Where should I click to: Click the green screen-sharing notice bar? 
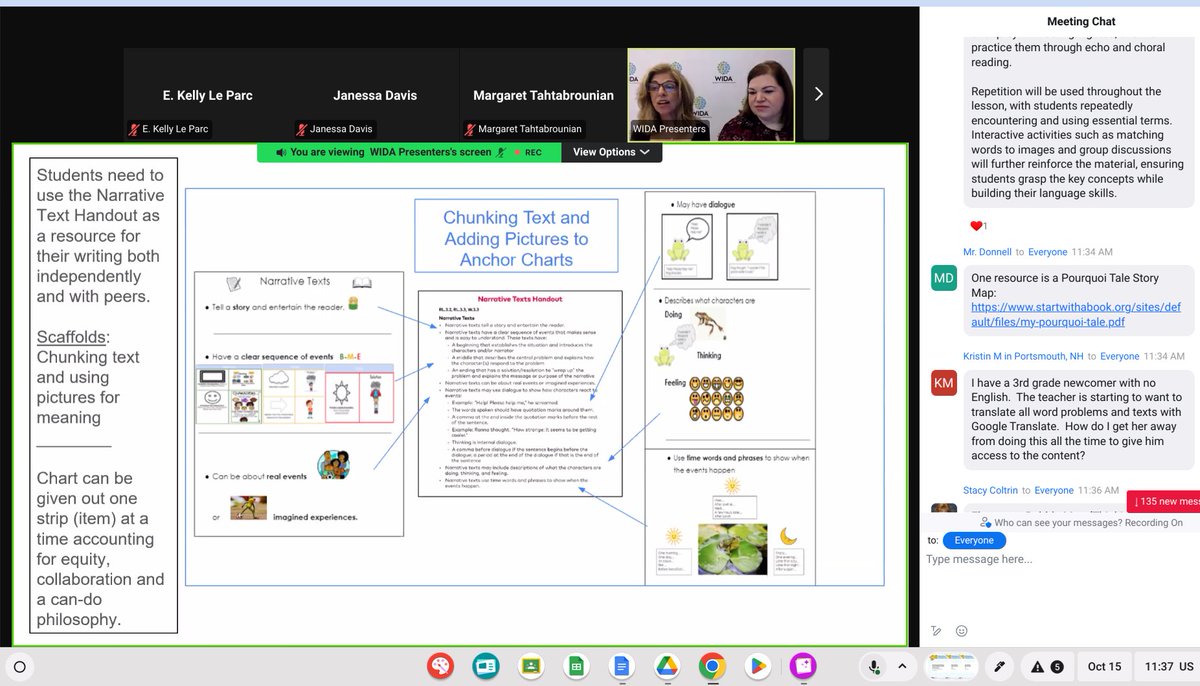click(x=409, y=152)
